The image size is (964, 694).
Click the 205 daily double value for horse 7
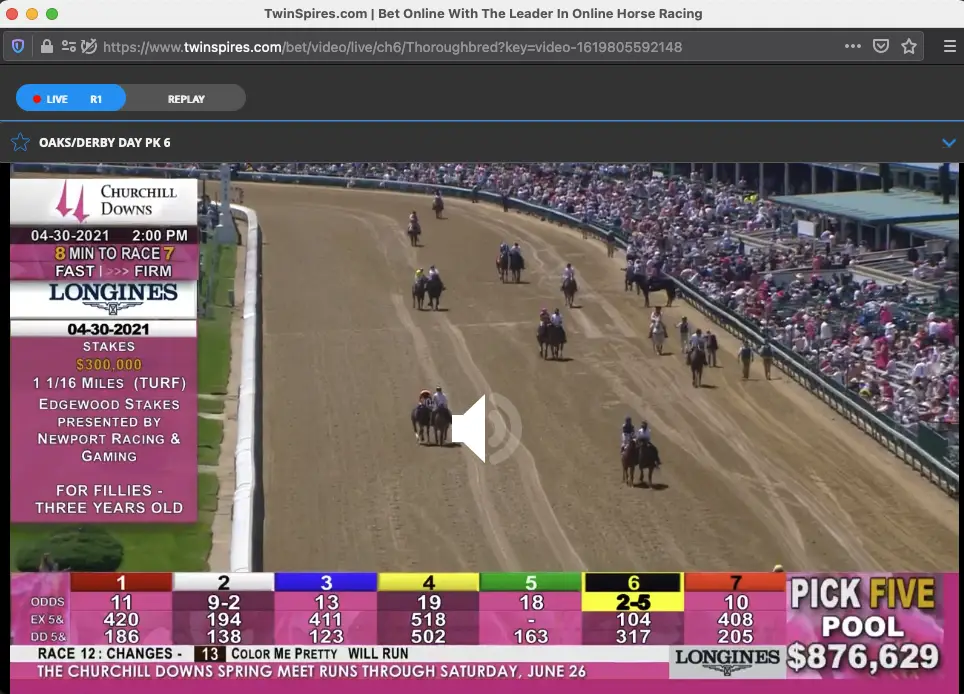(735, 636)
